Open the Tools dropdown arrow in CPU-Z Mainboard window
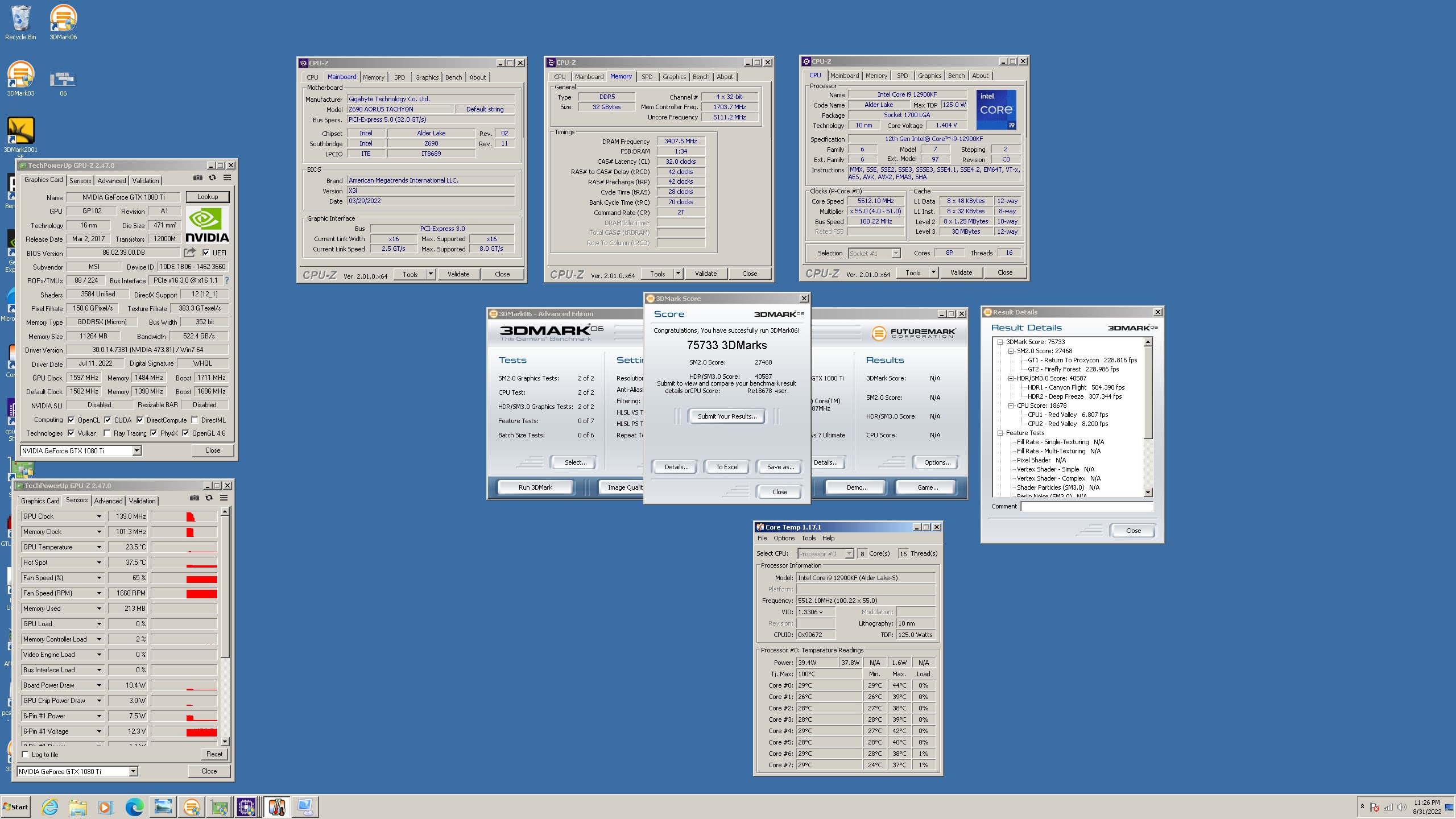This screenshot has width=1456, height=819. [431, 274]
